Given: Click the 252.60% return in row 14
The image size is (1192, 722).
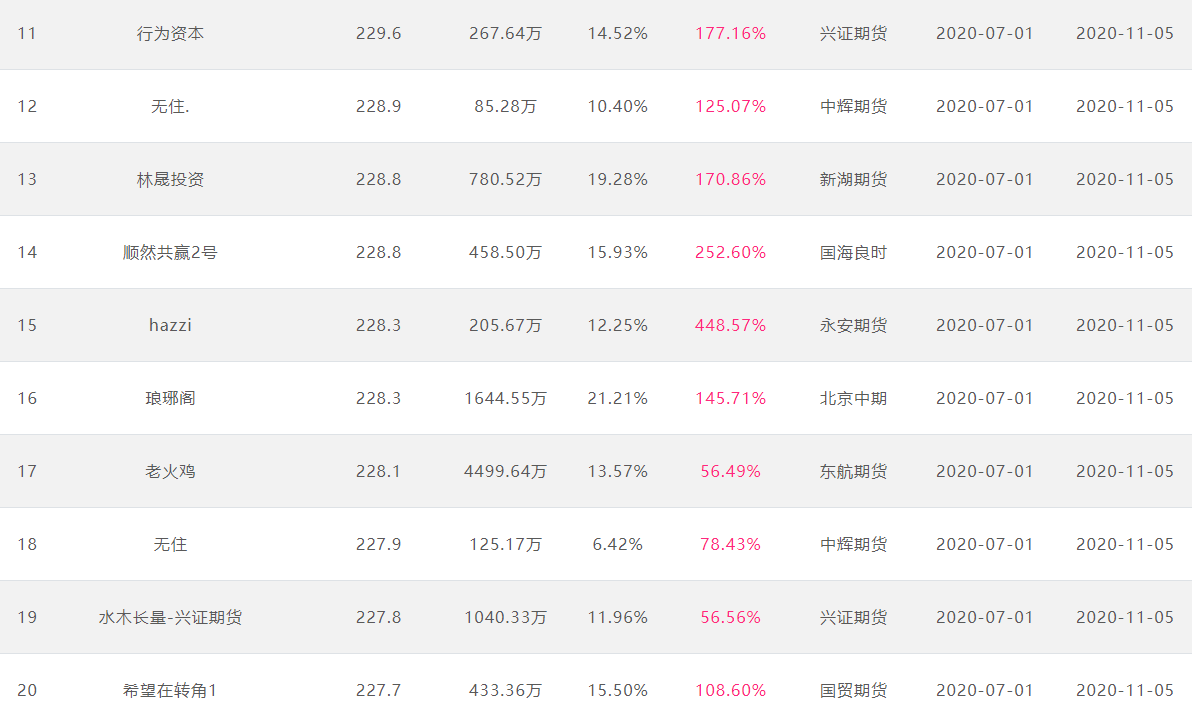Looking at the screenshot, I should pyautogui.click(x=731, y=252).
